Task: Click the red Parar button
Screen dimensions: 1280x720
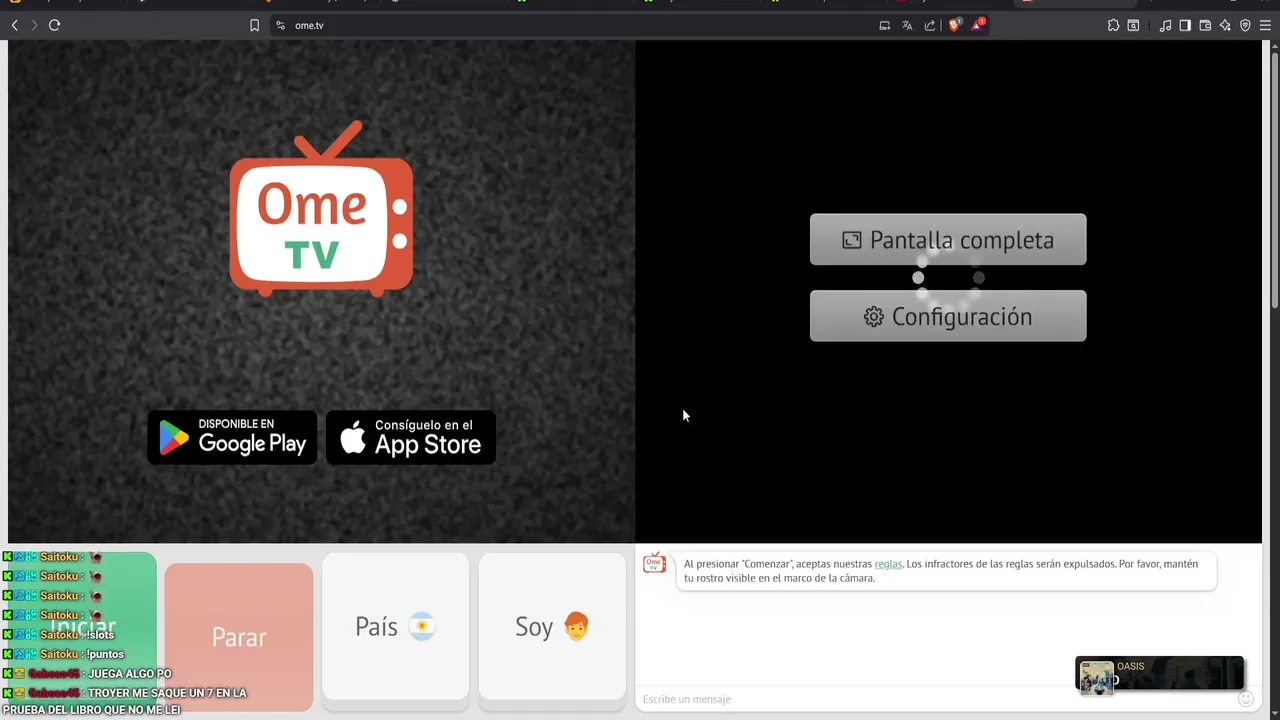Action: [x=239, y=637]
